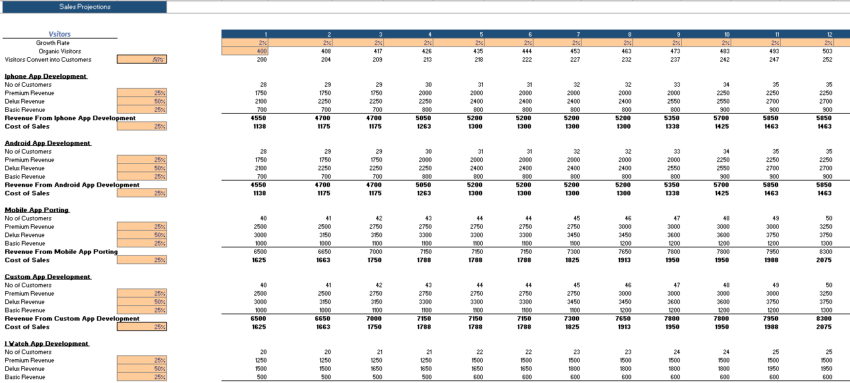Edit the 50% visitors conversion input cell
The width and height of the screenshot is (850, 383).
(x=141, y=60)
